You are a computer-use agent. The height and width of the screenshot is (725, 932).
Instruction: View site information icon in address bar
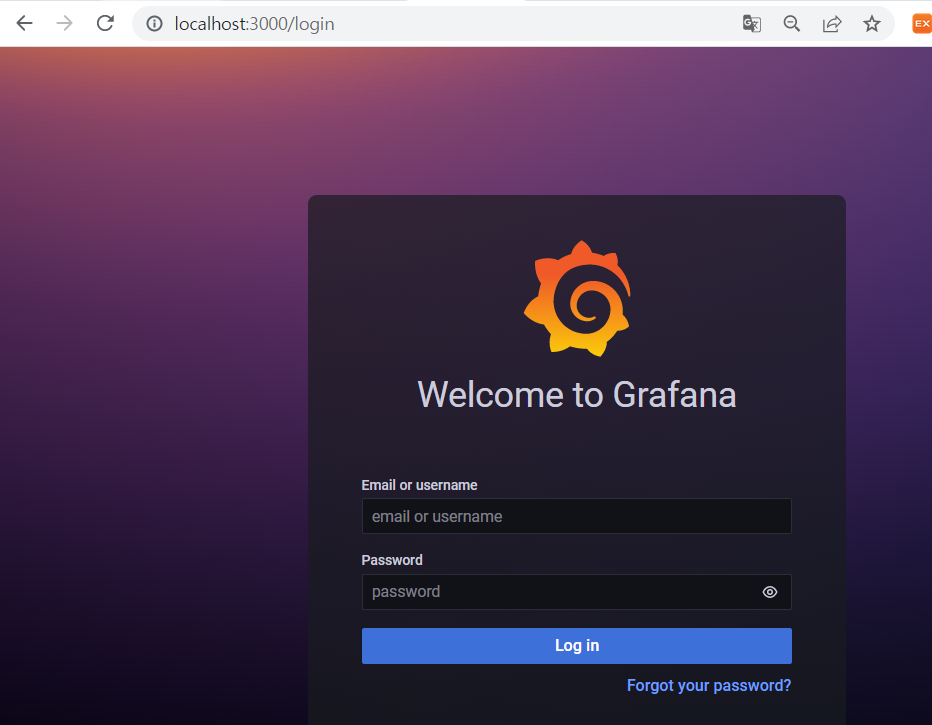click(x=155, y=24)
